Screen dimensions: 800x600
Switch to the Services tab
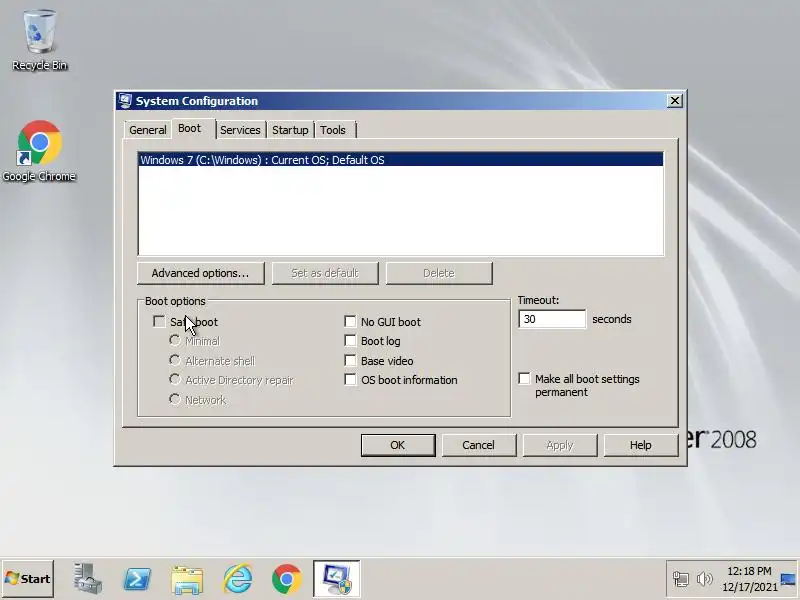(x=240, y=130)
